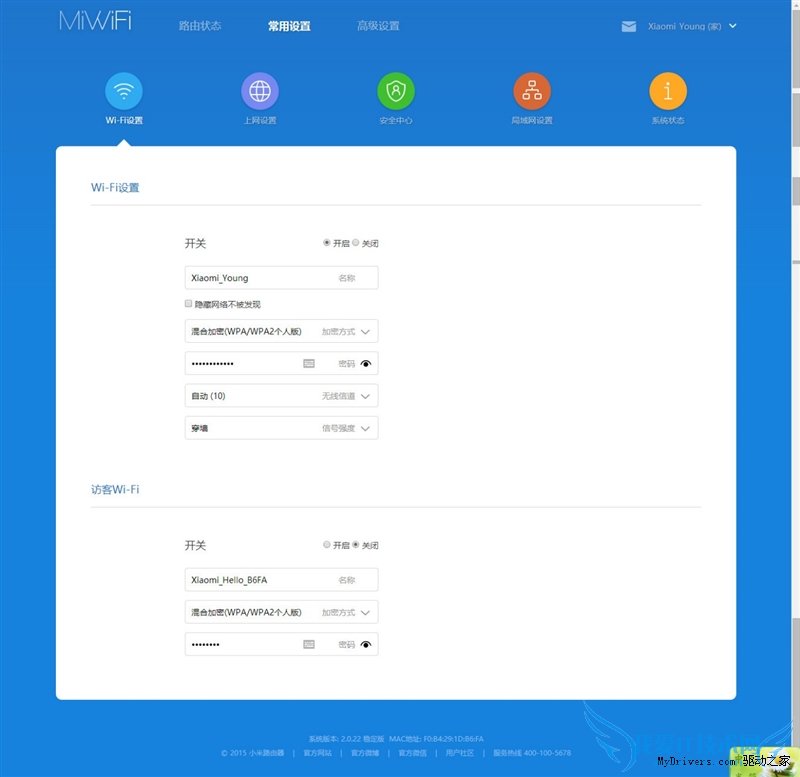Viewport: 800px width, 777px height.
Task: Click the MiWiFi logo
Action: point(95,21)
